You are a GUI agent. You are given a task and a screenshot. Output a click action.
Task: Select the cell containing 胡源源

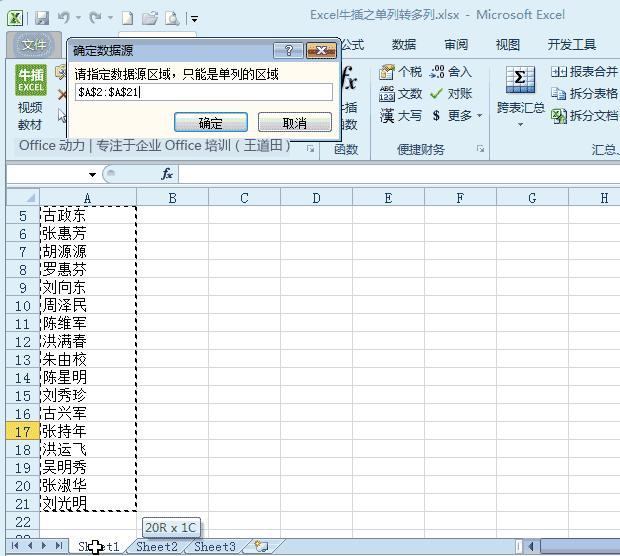pos(88,252)
